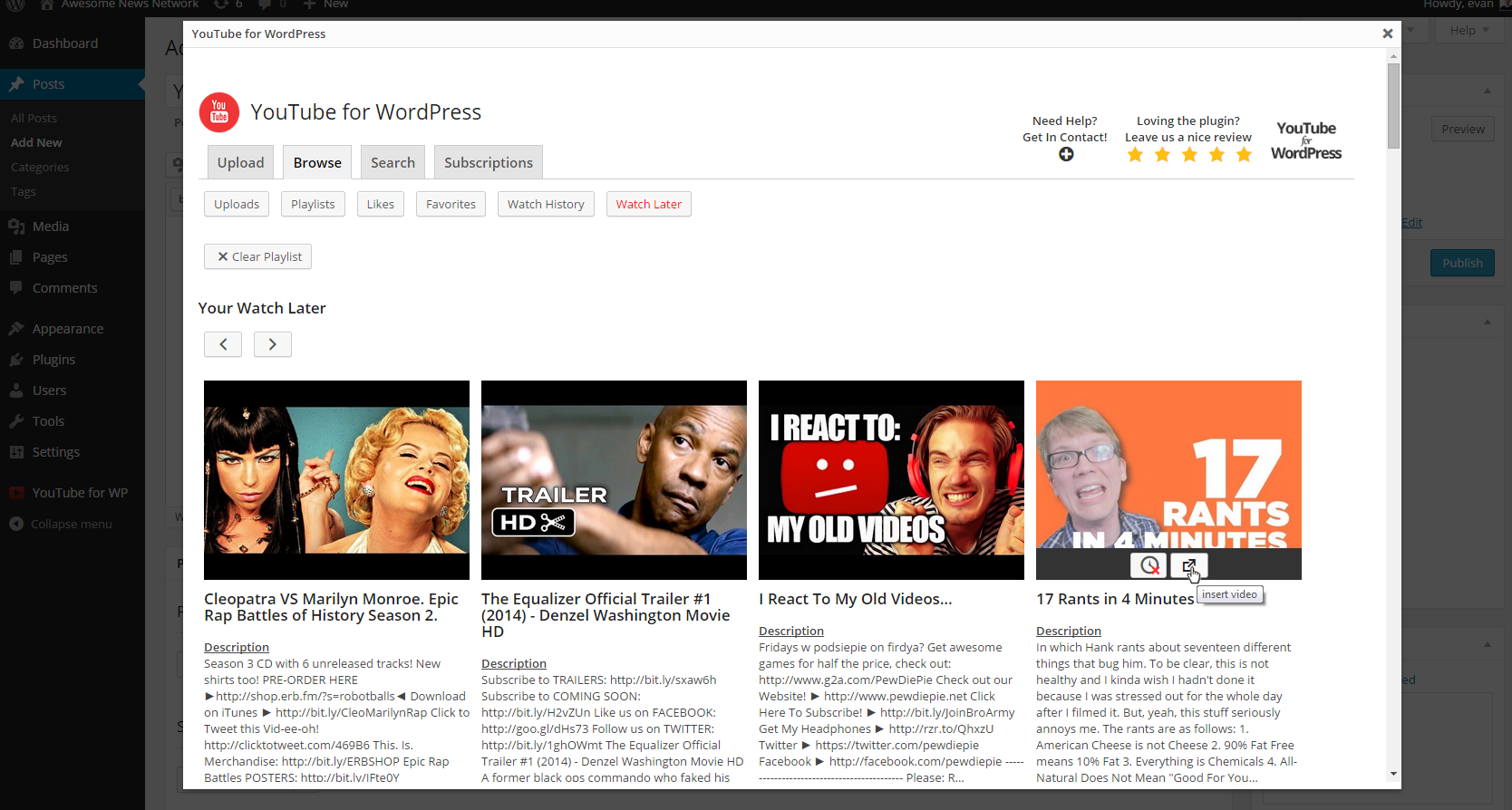This screenshot has width=1512, height=810.
Task: Click the Get In Contact! text
Action: coord(1065,137)
